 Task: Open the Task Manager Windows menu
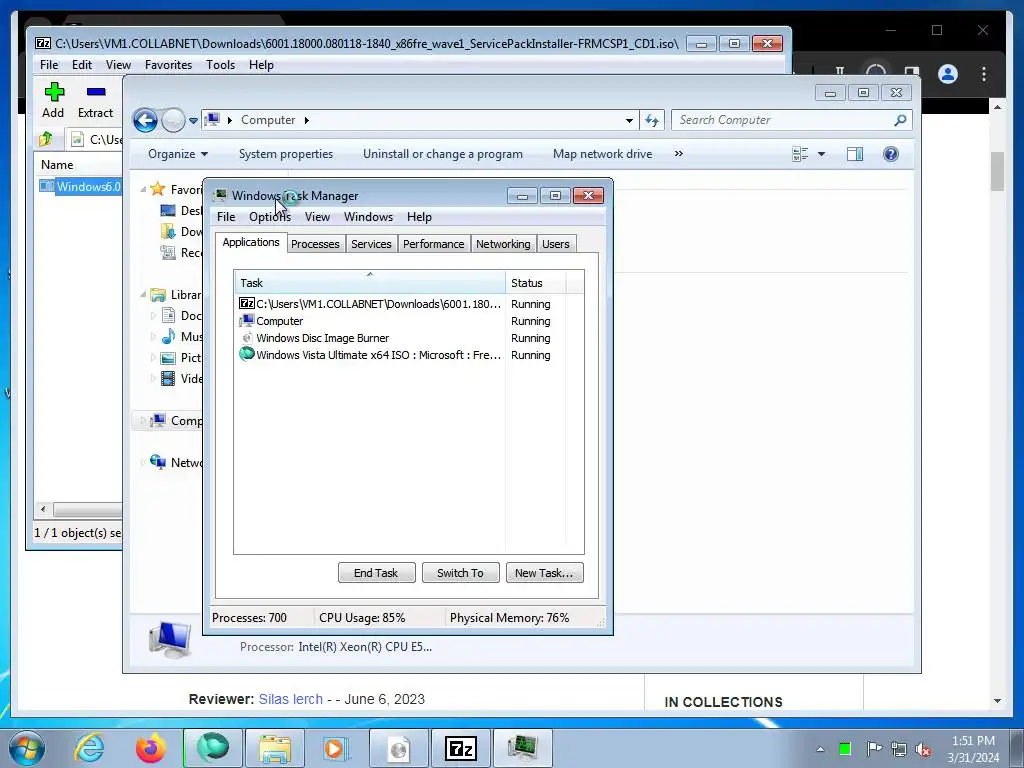click(368, 217)
